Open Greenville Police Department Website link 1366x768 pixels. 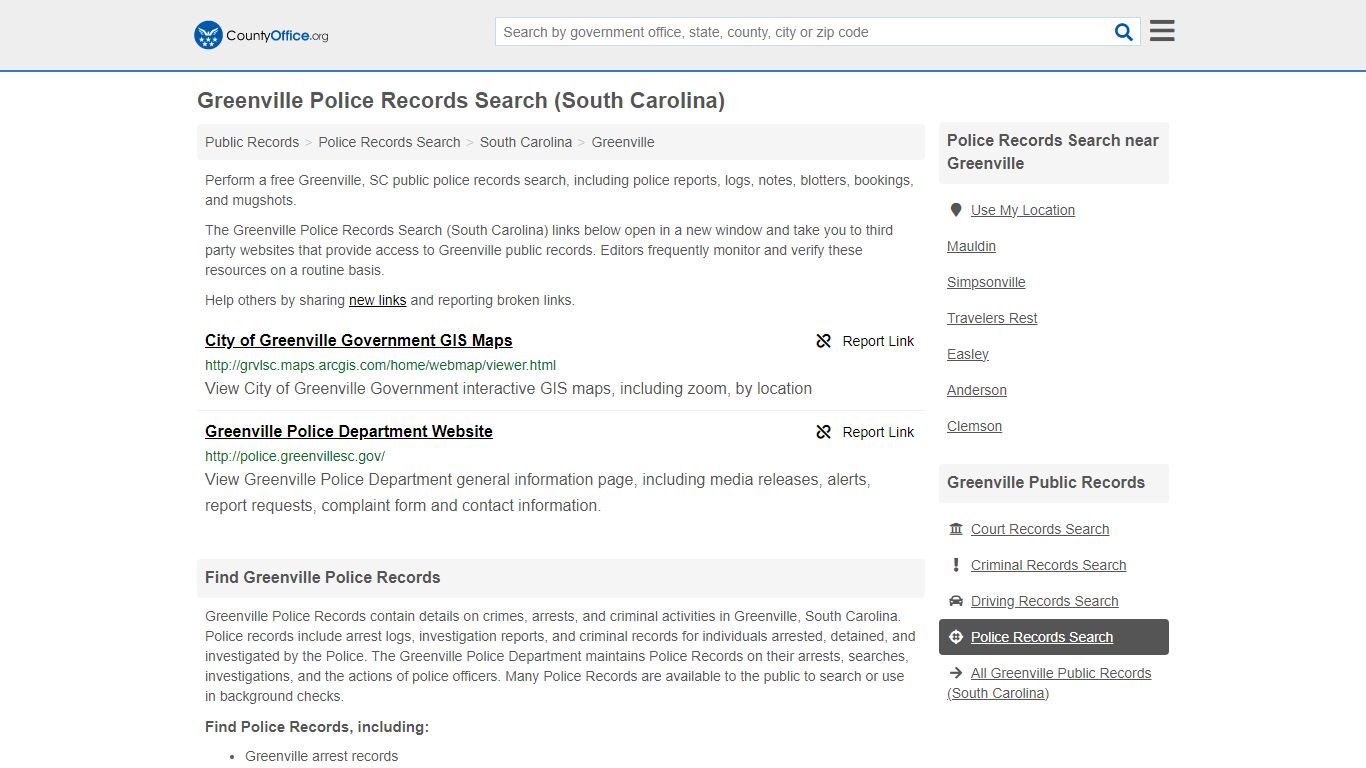point(349,431)
